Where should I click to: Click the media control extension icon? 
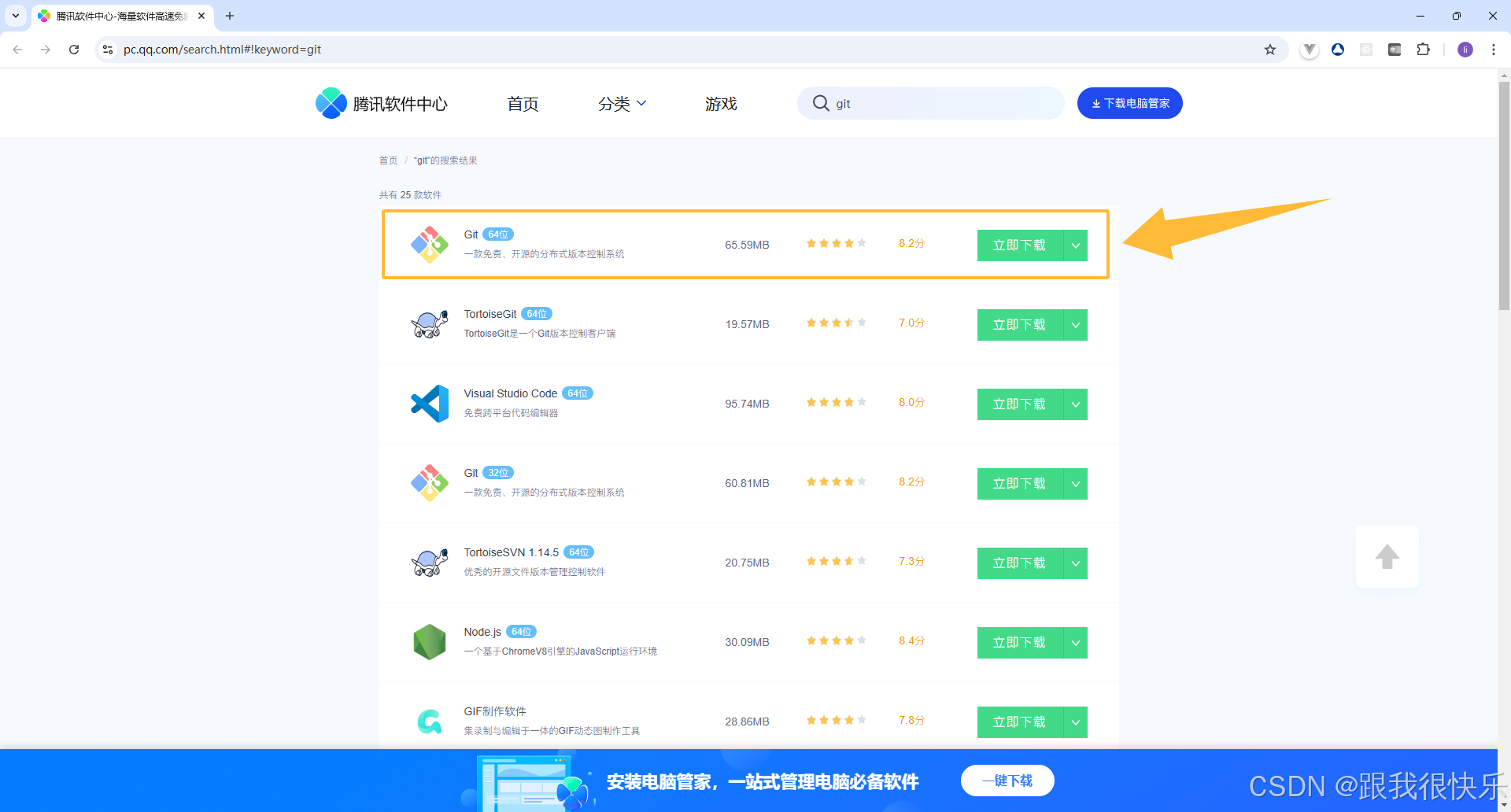tap(1395, 50)
